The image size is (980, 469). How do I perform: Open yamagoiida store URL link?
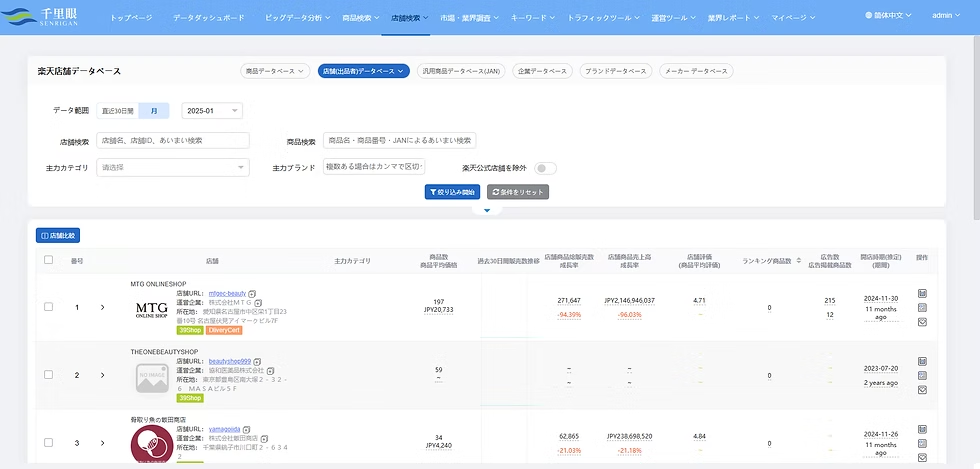(224, 430)
